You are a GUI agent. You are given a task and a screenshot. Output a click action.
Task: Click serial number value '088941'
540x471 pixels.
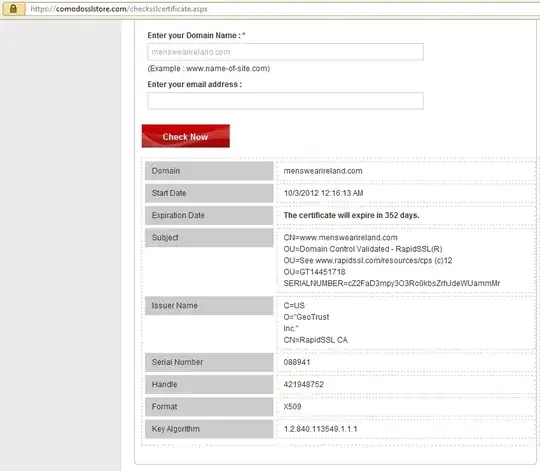point(297,362)
